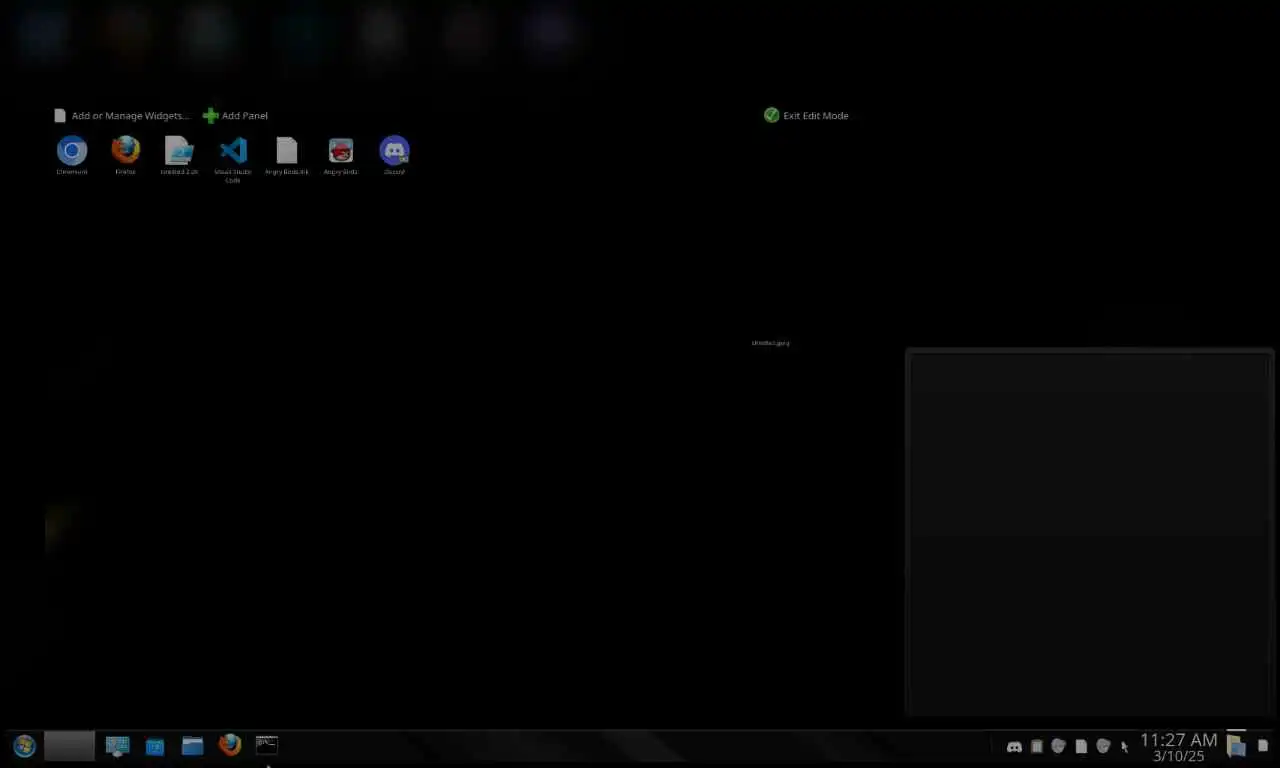Click the folder icon right of the clock
Screen dimensions: 1280x768
point(1236,746)
